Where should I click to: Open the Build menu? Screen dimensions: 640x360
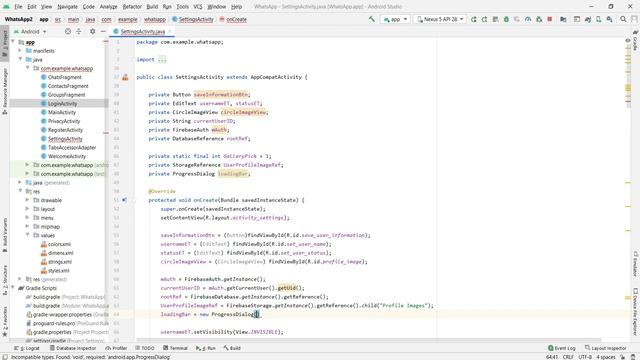[152, 7]
